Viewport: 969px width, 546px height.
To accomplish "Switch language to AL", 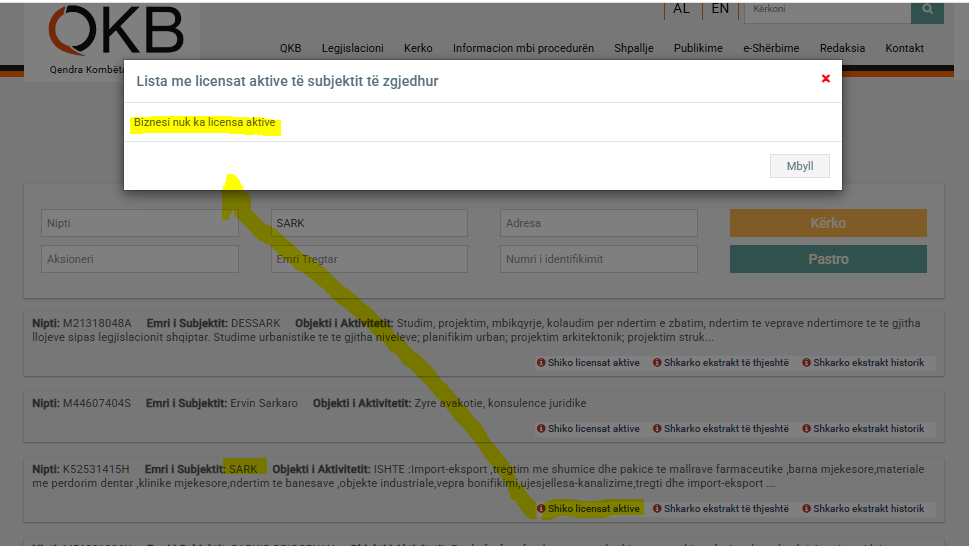I will point(681,9).
